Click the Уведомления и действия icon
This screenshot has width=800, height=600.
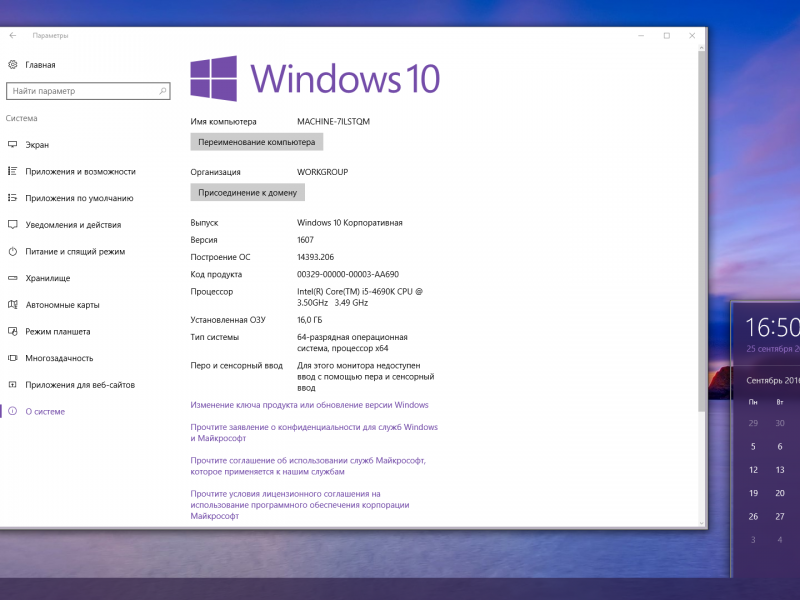13,224
